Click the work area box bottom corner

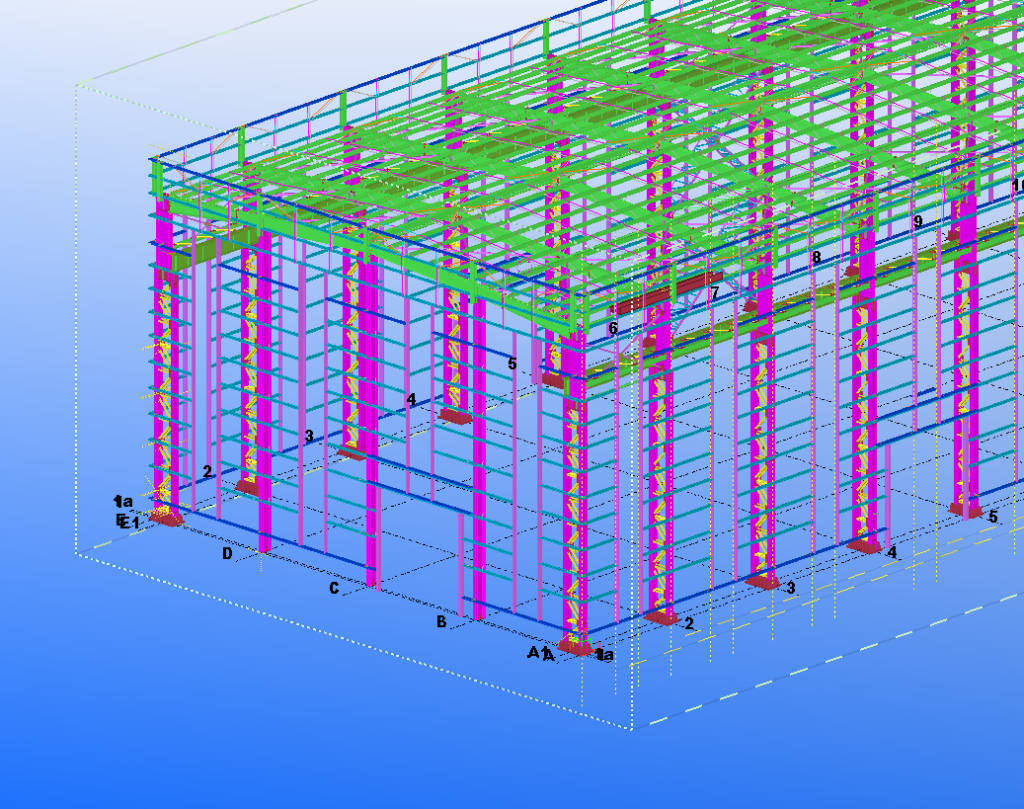point(632,729)
